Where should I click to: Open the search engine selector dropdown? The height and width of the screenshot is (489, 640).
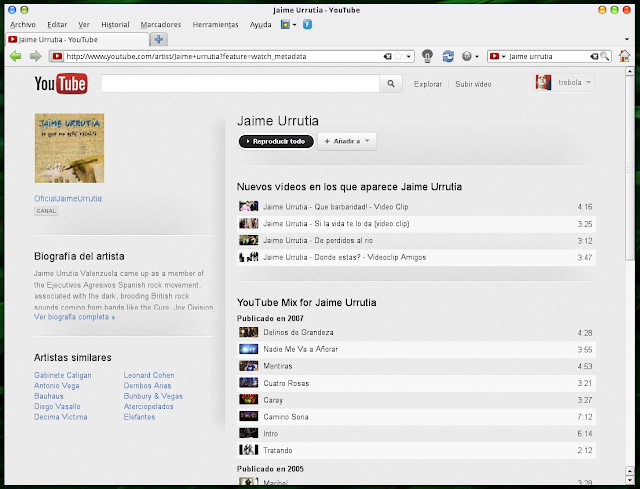coord(504,56)
